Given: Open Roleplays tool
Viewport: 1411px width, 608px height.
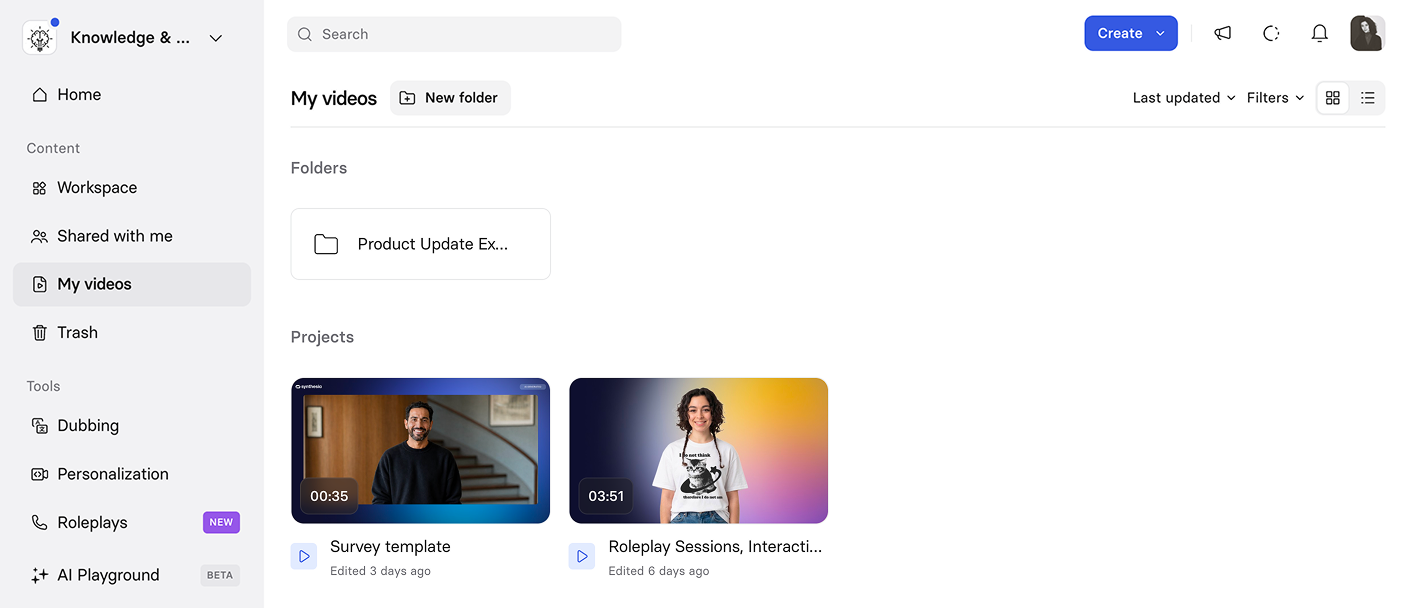Looking at the screenshot, I should click(132, 523).
